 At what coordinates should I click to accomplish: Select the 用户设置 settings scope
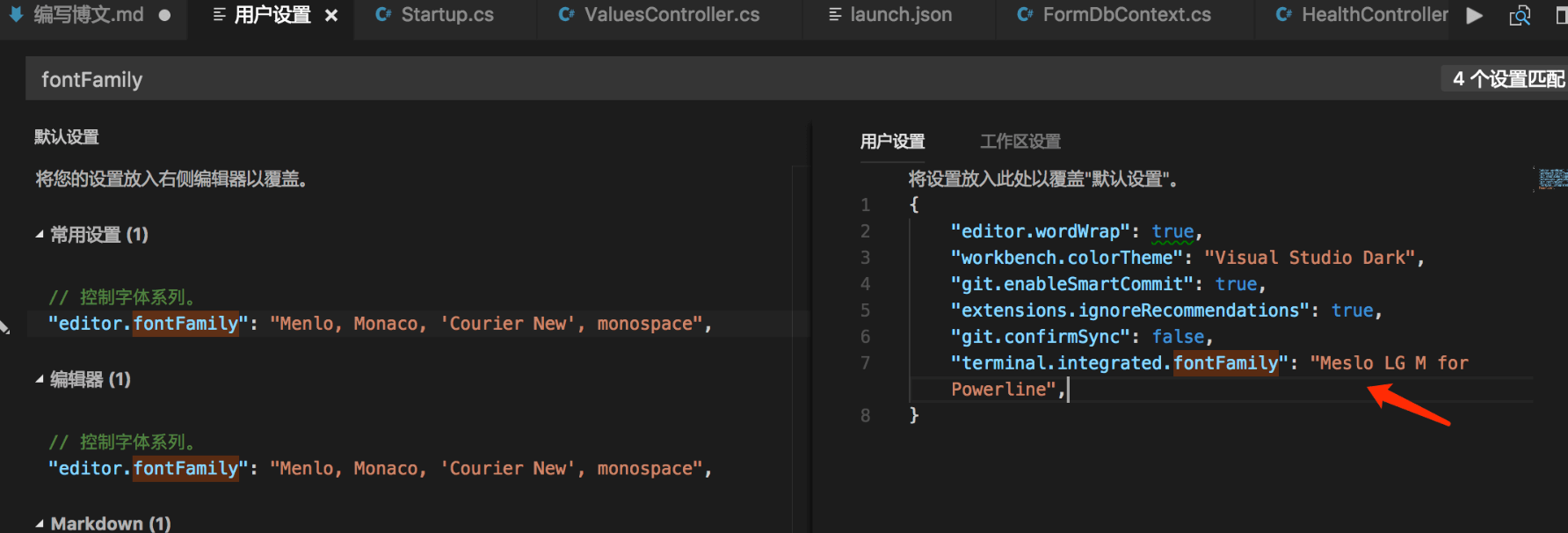point(892,142)
